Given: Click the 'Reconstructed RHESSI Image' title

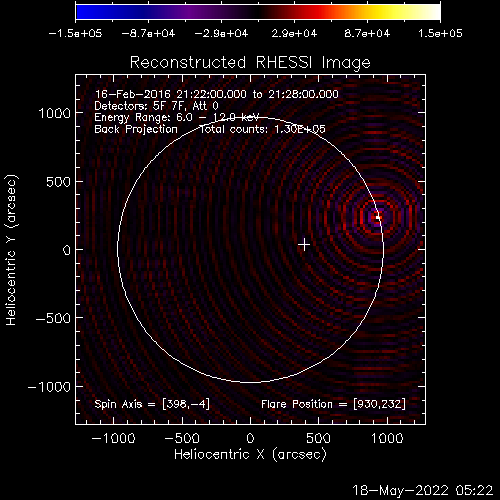Looking at the screenshot, I should [x=250, y=62].
